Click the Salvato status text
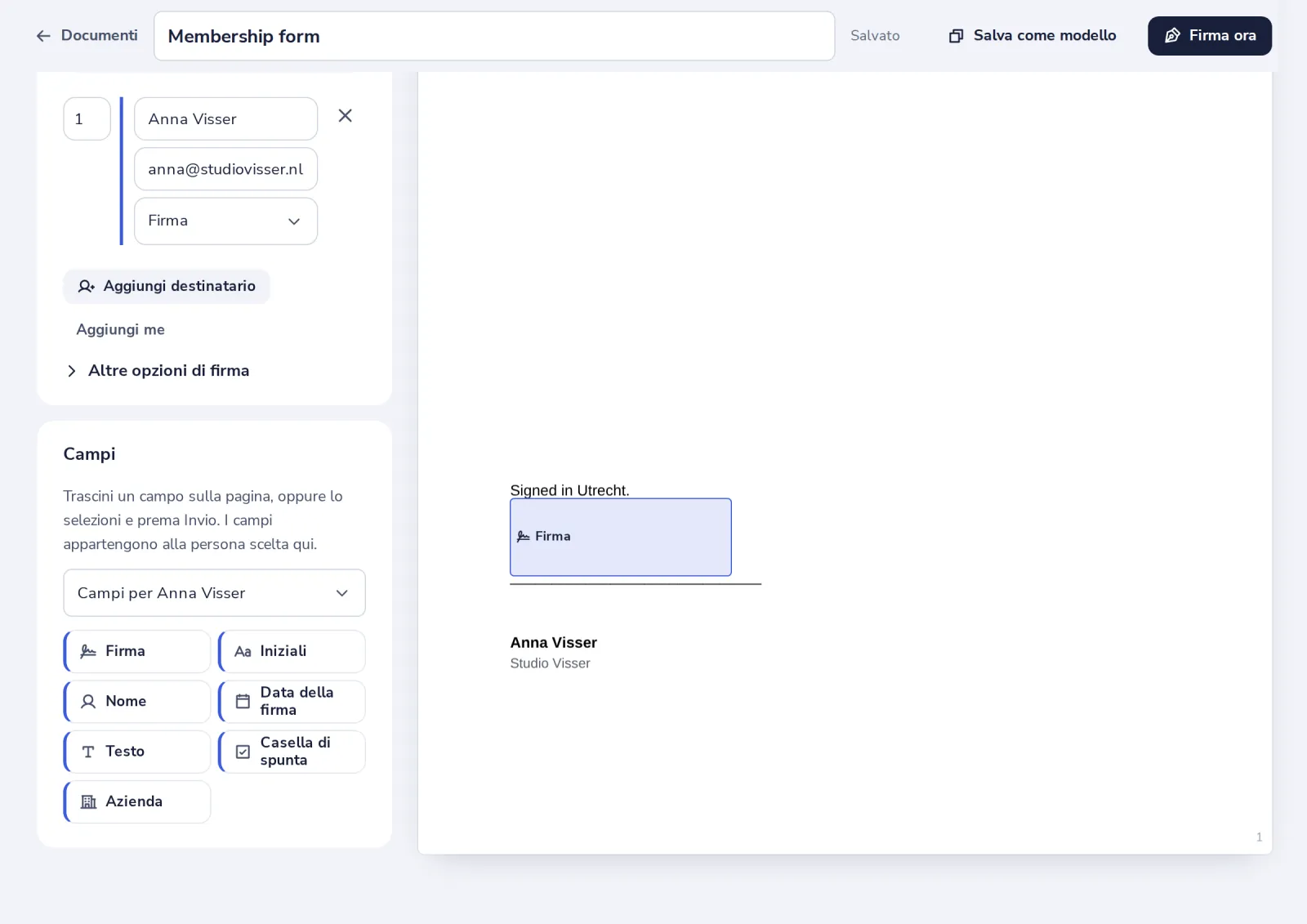1307x924 pixels. coord(875,35)
